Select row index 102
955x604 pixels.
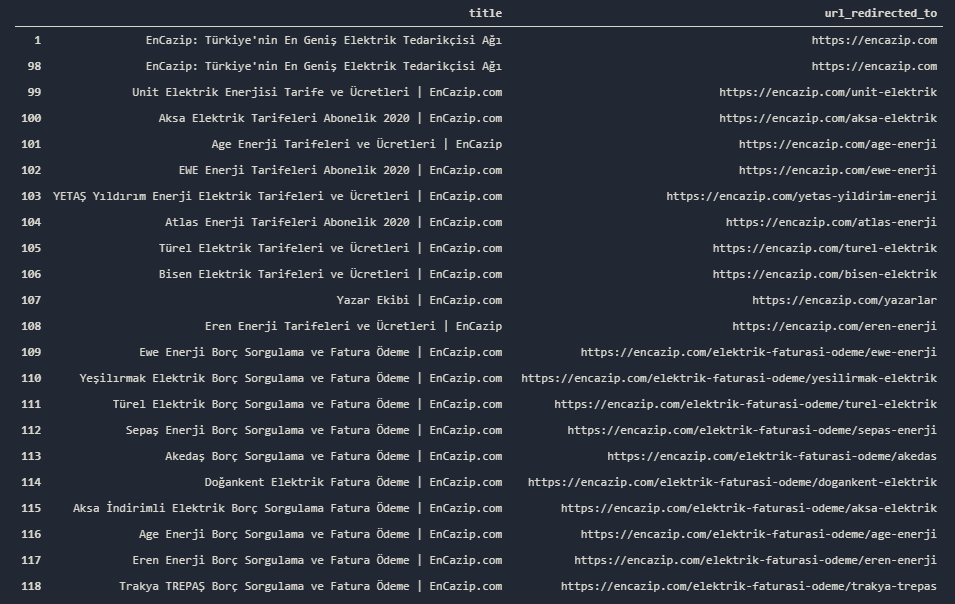point(31,170)
